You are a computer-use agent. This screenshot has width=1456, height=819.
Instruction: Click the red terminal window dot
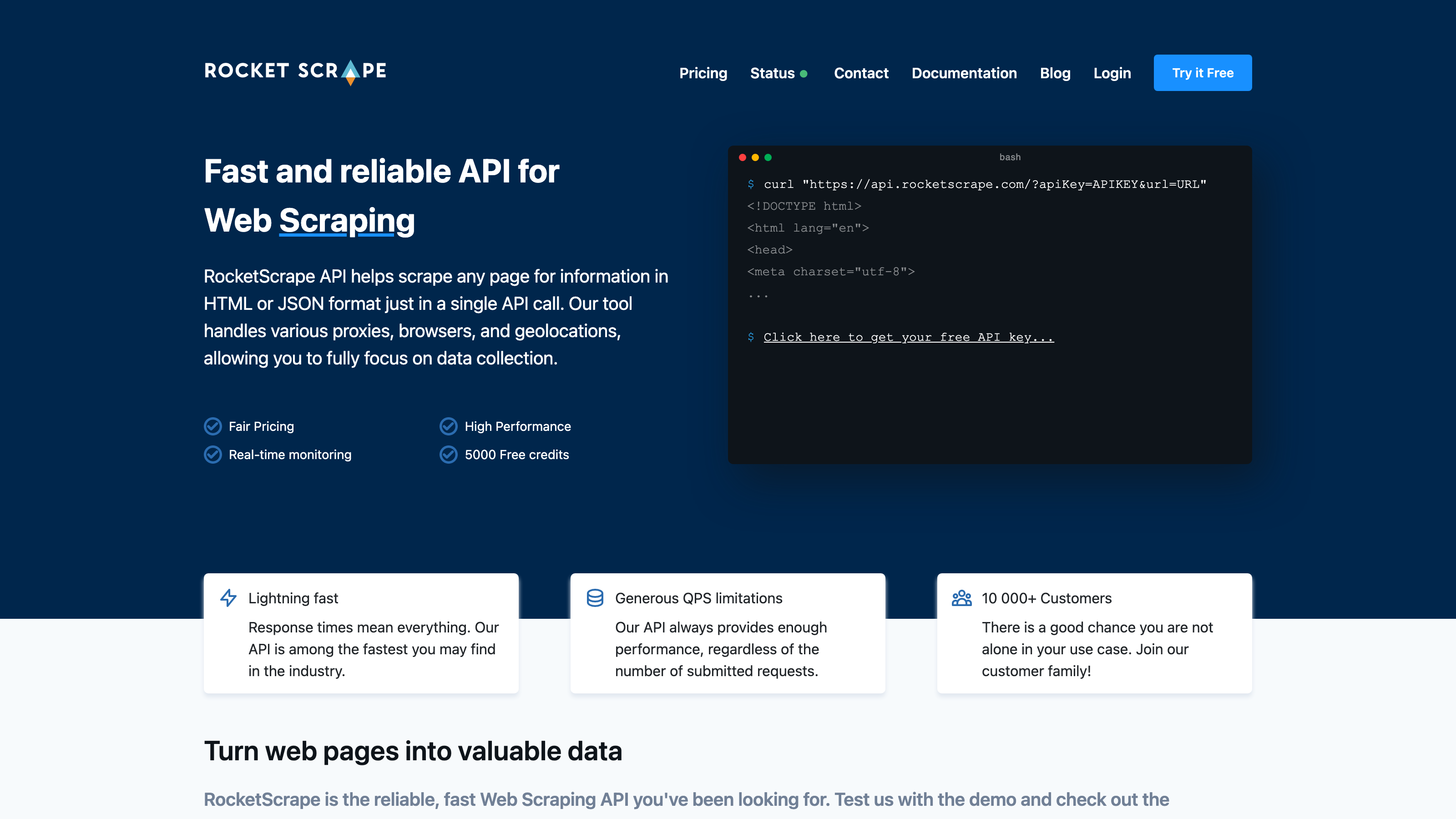pyautogui.click(x=742, y=157)
